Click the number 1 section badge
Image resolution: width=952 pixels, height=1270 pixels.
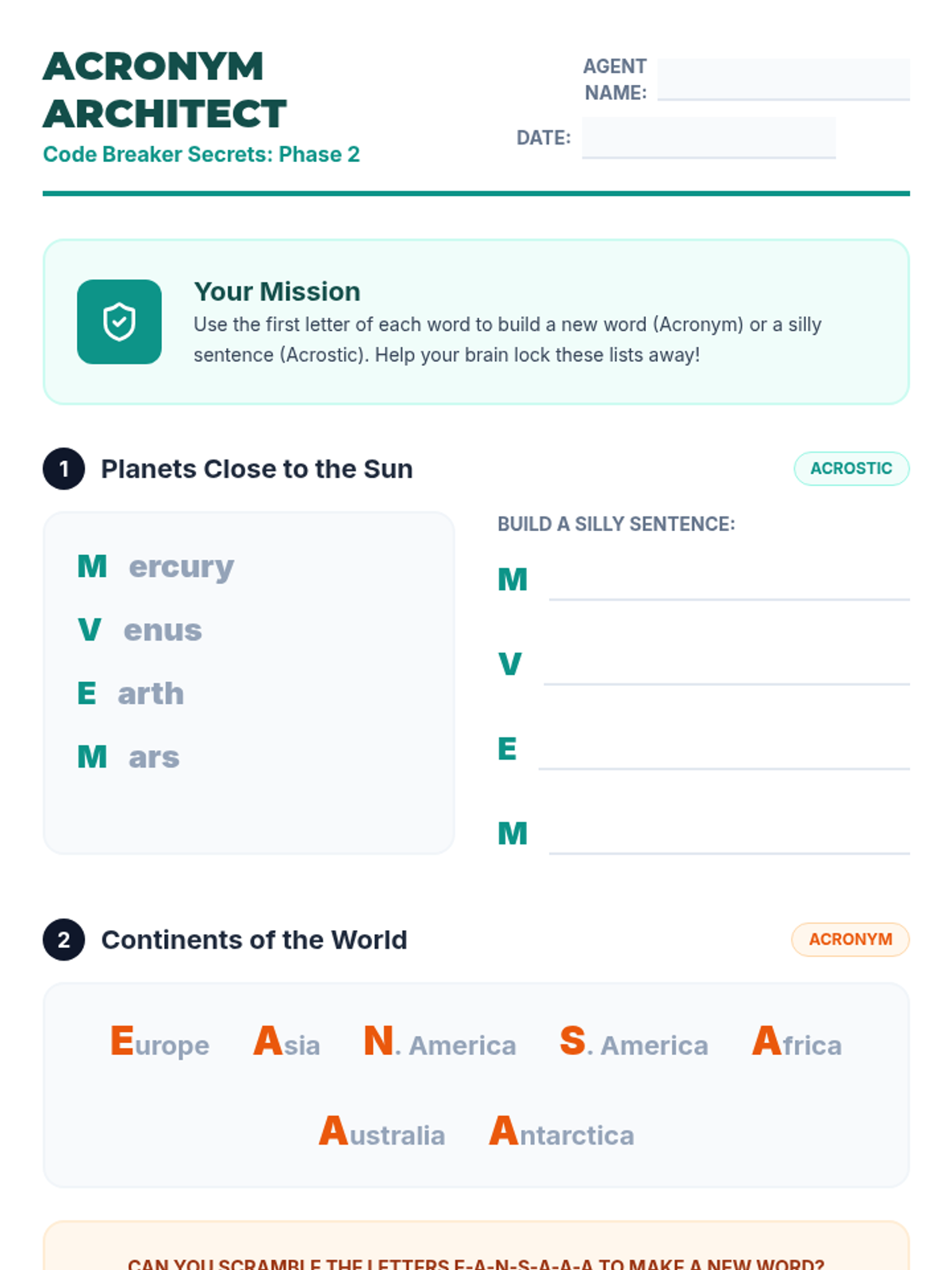point(63,469)
